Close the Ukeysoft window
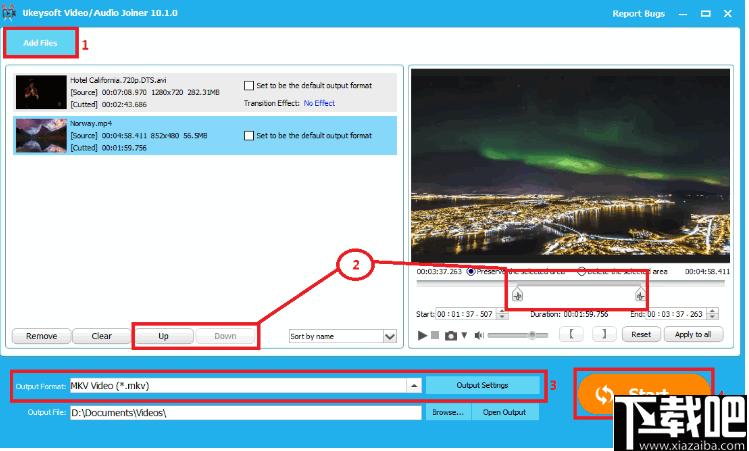Screen dimensions: 749x451 (728, 14)
